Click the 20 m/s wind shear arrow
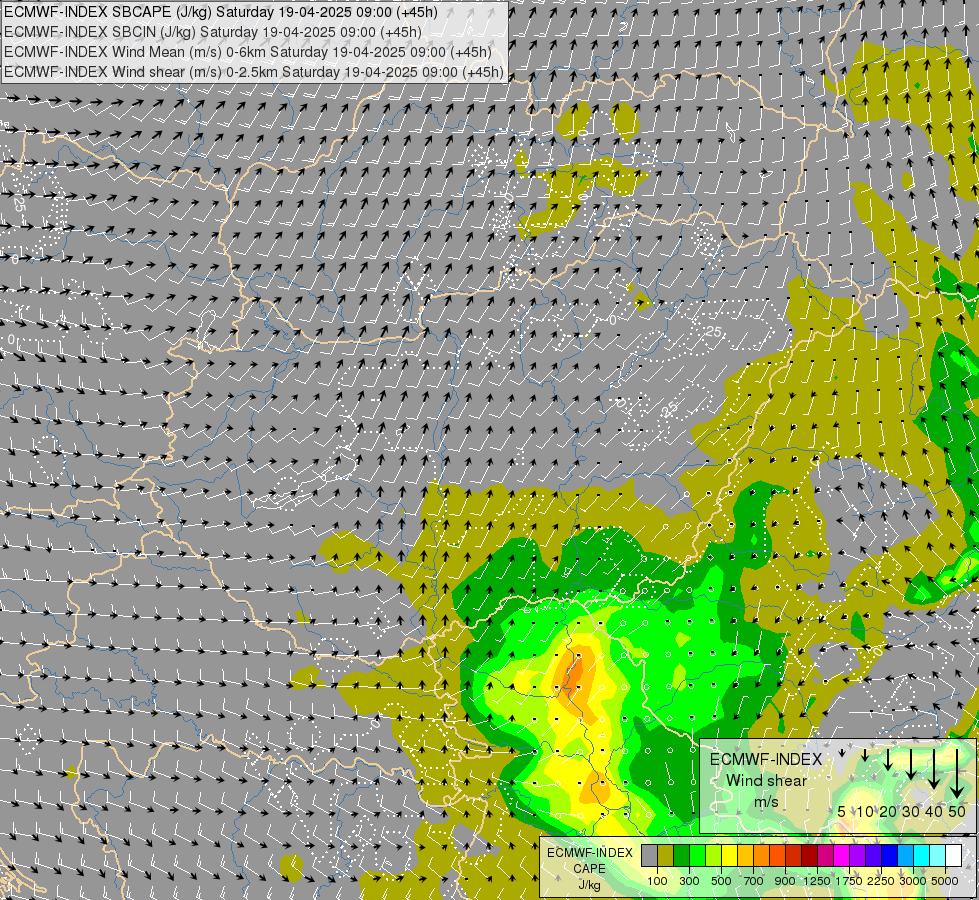The width and height of the screenshot is (979, 900). pyautogui.click(x=888, y=760)
